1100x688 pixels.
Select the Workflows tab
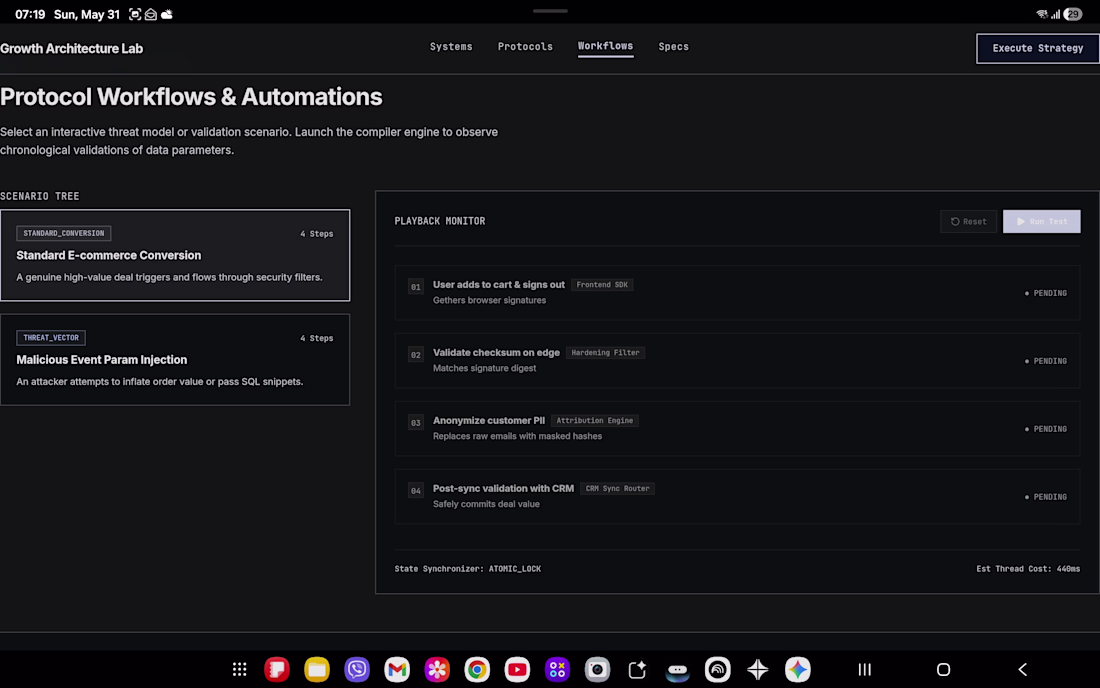pyautogui.click(x=605, y=46)
